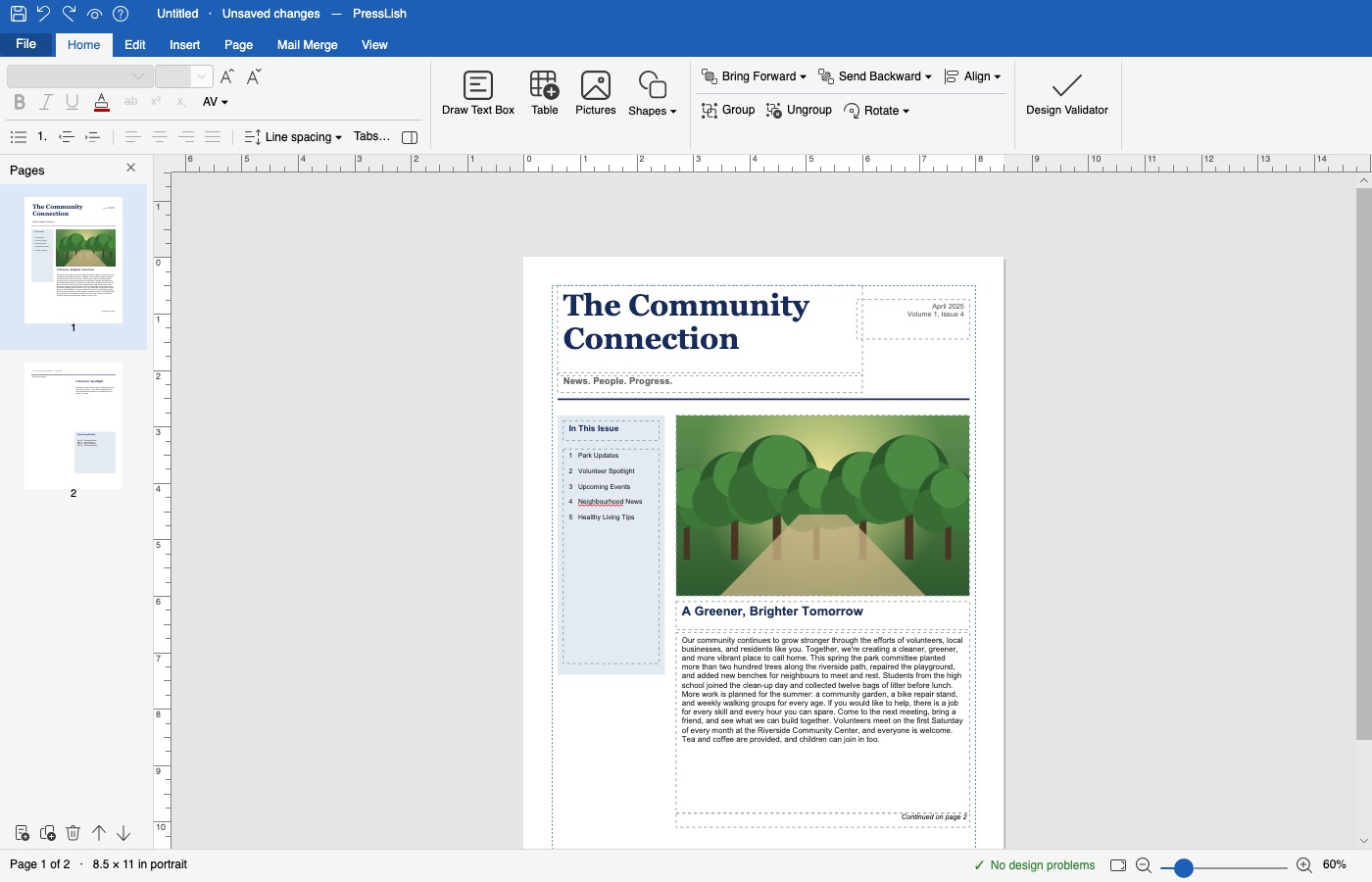Click the Table insert tool
Screen dimensions: 1372x882
[x=544, y=93]
